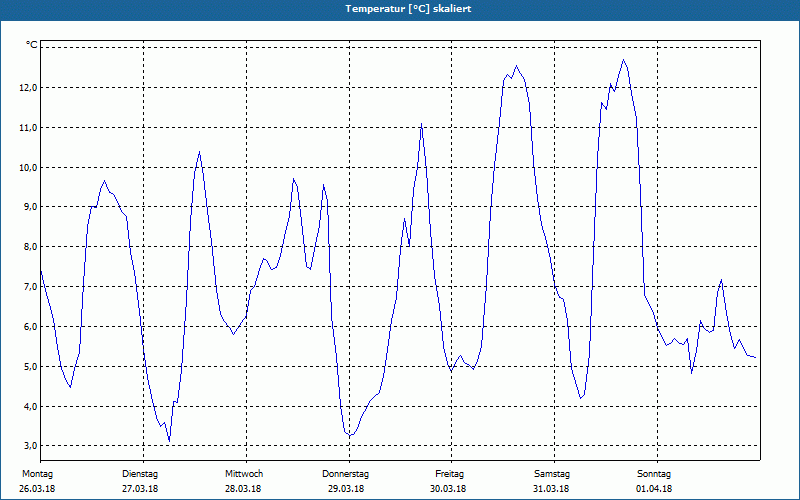The width and height of the screenshot is (800, 500).
Task: Click the 8,0 y-axis label
Action: (31, 247)
